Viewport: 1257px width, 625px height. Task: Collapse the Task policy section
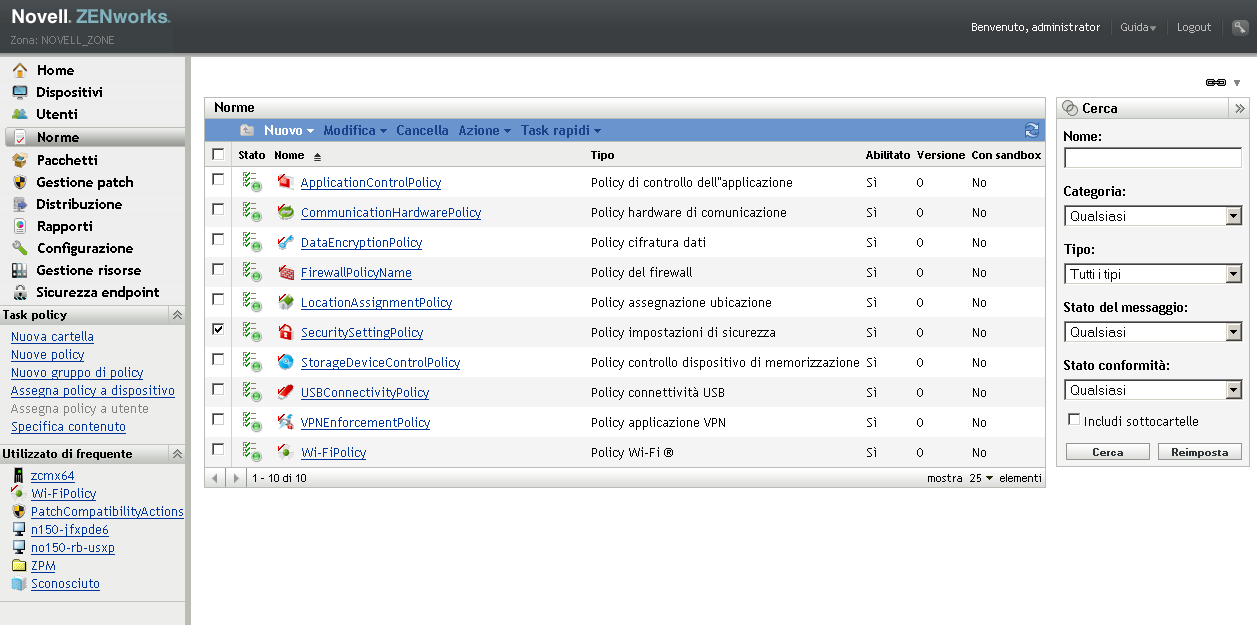177,315
